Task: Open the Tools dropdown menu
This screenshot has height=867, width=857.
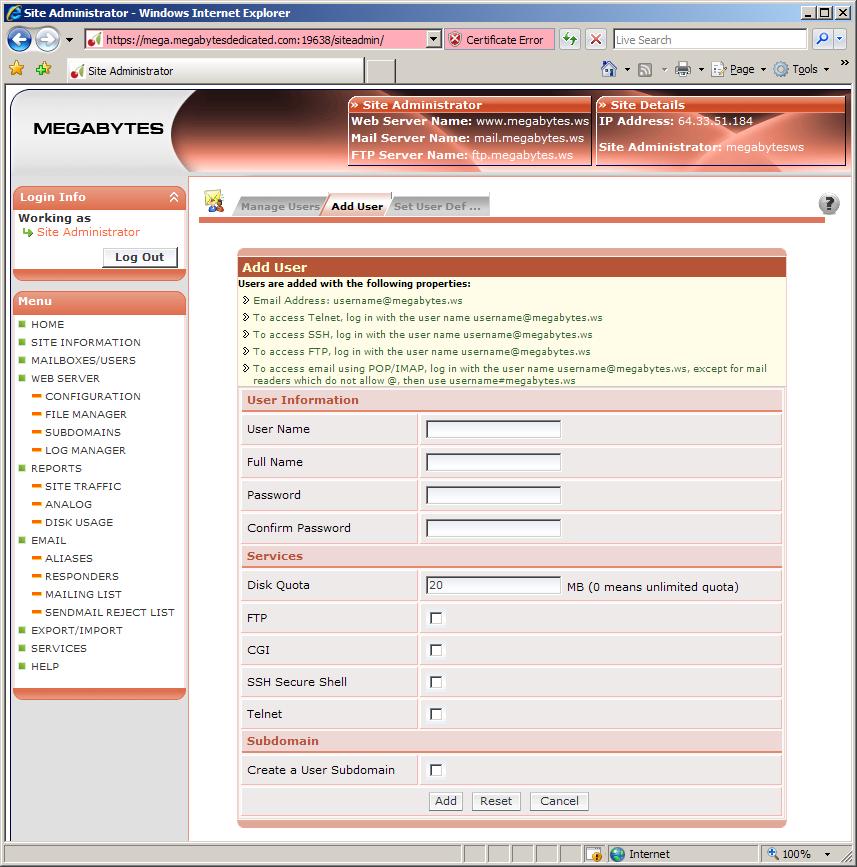Action: coord(803,69)
